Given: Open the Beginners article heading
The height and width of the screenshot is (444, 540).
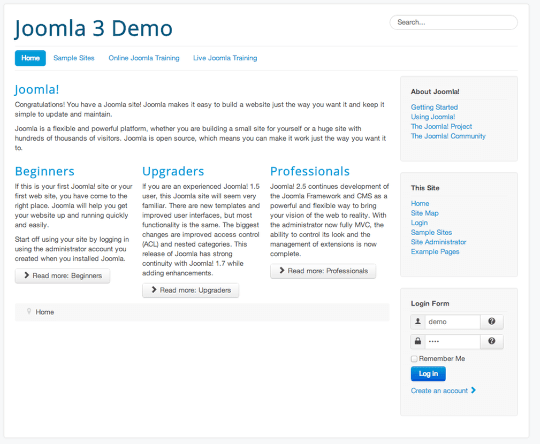Looking at the screenshot, I should (x=44, y=171).
